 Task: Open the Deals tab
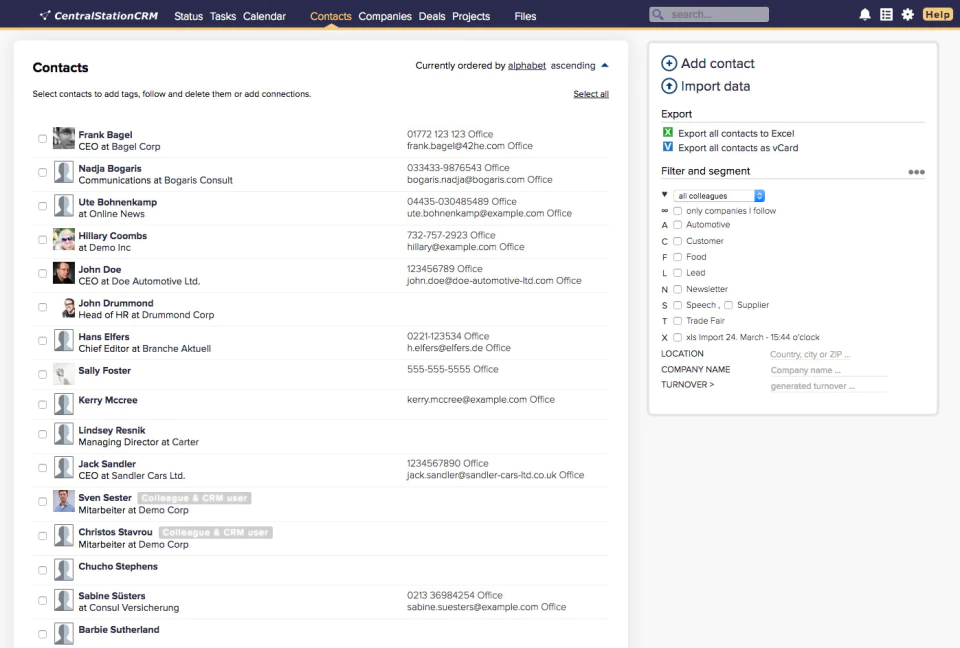pyautogui.click(x=432, y=17)
